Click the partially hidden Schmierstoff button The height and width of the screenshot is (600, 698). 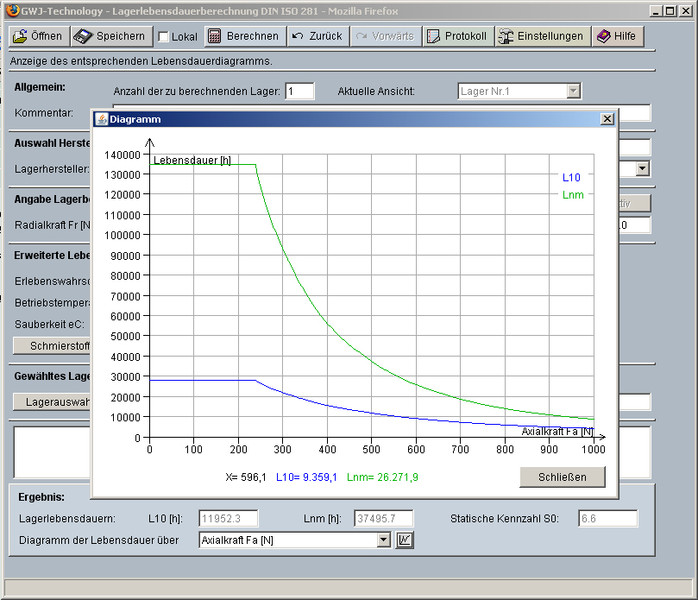coord(52,346)
